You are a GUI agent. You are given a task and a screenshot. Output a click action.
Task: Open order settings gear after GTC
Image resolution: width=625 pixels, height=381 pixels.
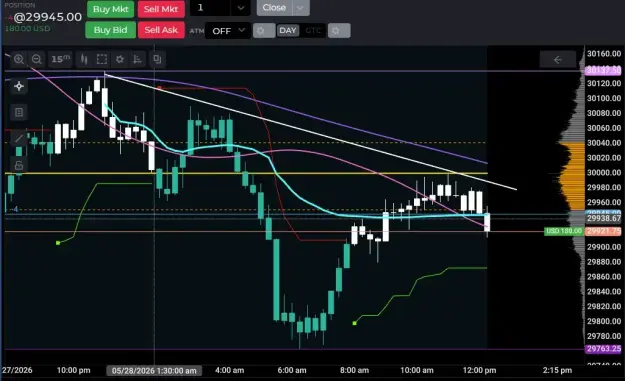point(339,31)
